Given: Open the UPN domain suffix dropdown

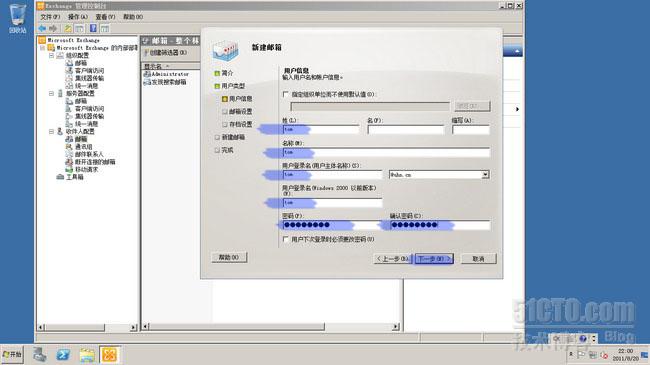Looking at the screenshot, I should (x=485, y=175).
